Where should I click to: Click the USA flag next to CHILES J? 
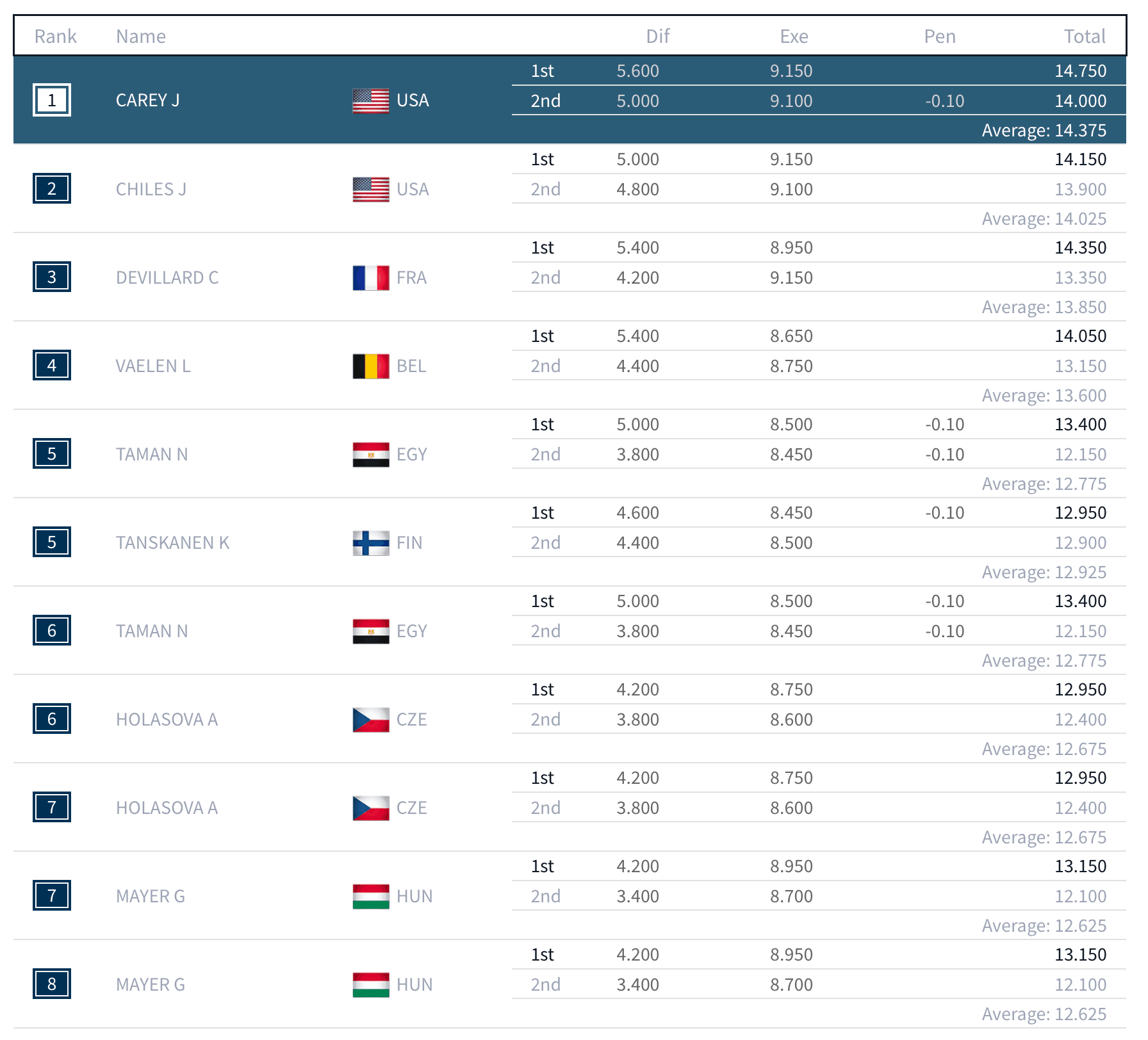point(370,190)
